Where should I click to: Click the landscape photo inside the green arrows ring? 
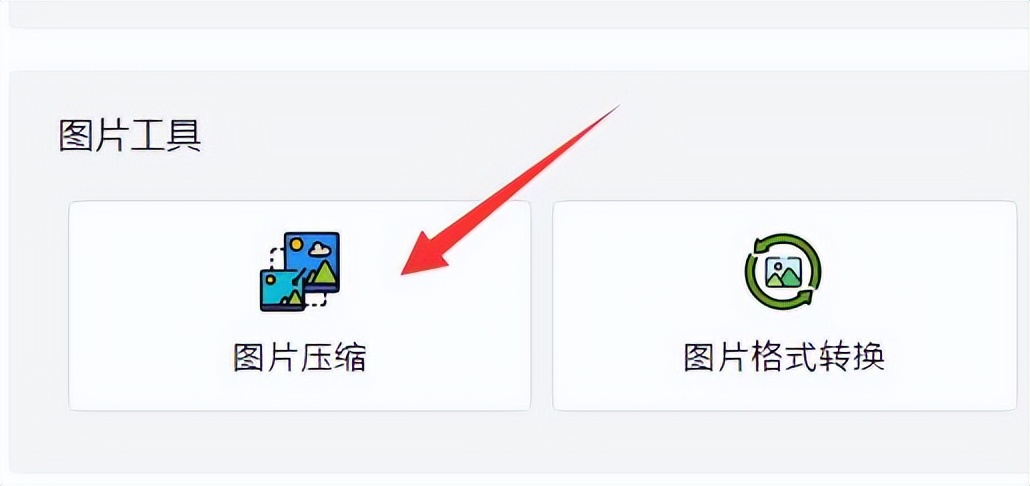click(783, 272)
